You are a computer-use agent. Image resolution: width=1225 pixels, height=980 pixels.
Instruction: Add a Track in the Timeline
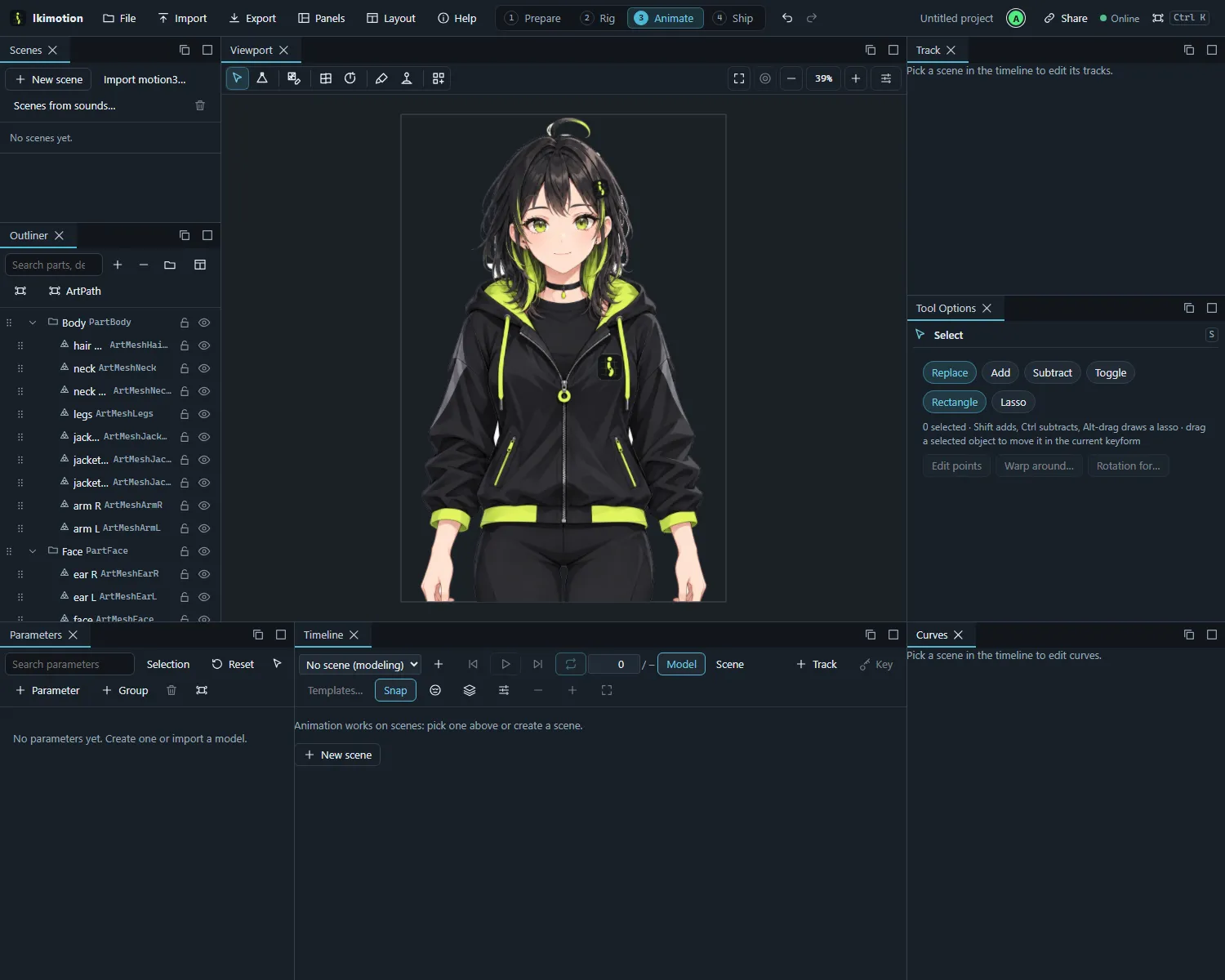[817, 664]
